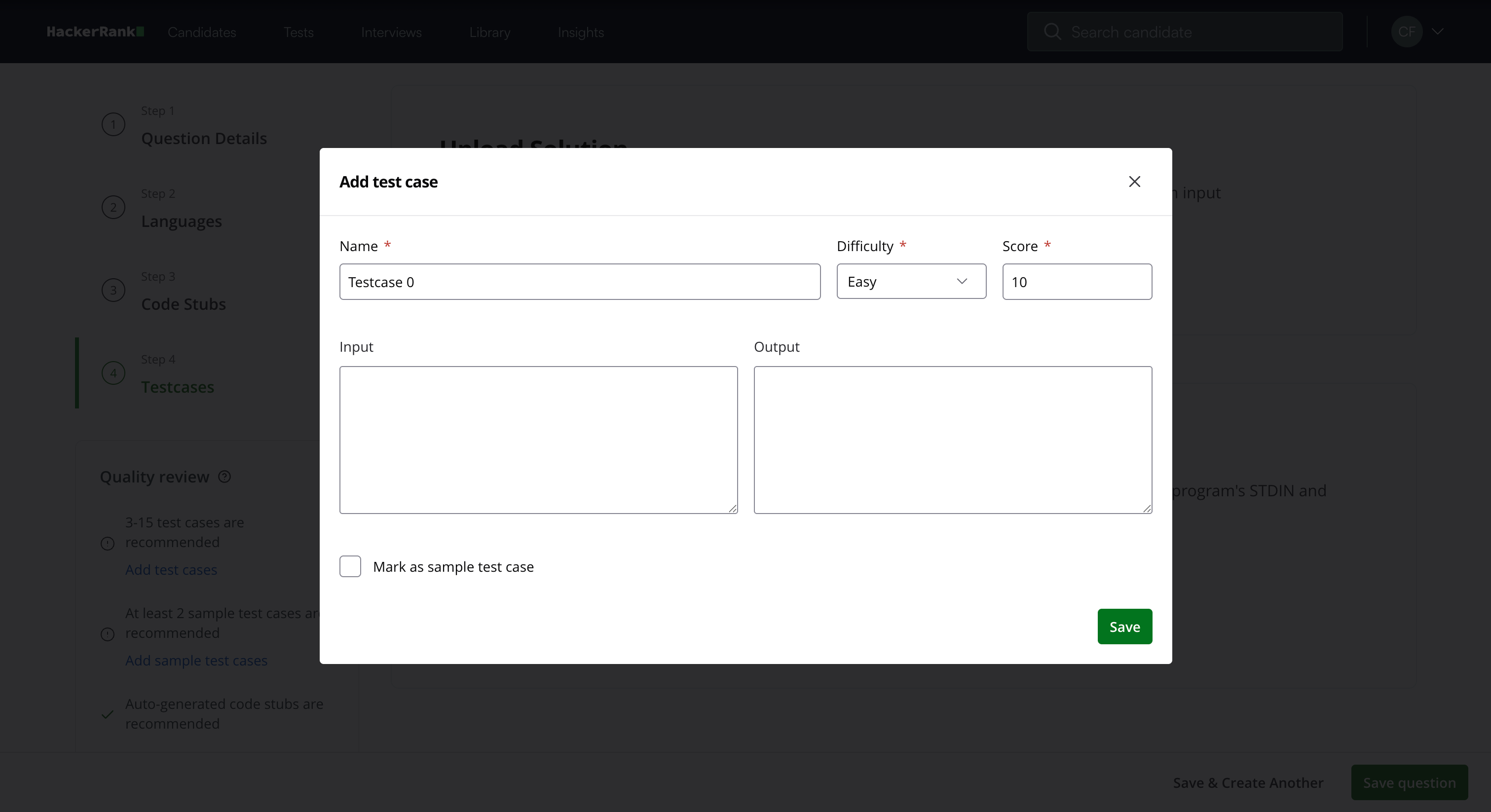The width and height of the screenshot is (1491, 812).
Task: Close the Add test case dialog
Action: pyautogui.click(x=1134, y=182)
